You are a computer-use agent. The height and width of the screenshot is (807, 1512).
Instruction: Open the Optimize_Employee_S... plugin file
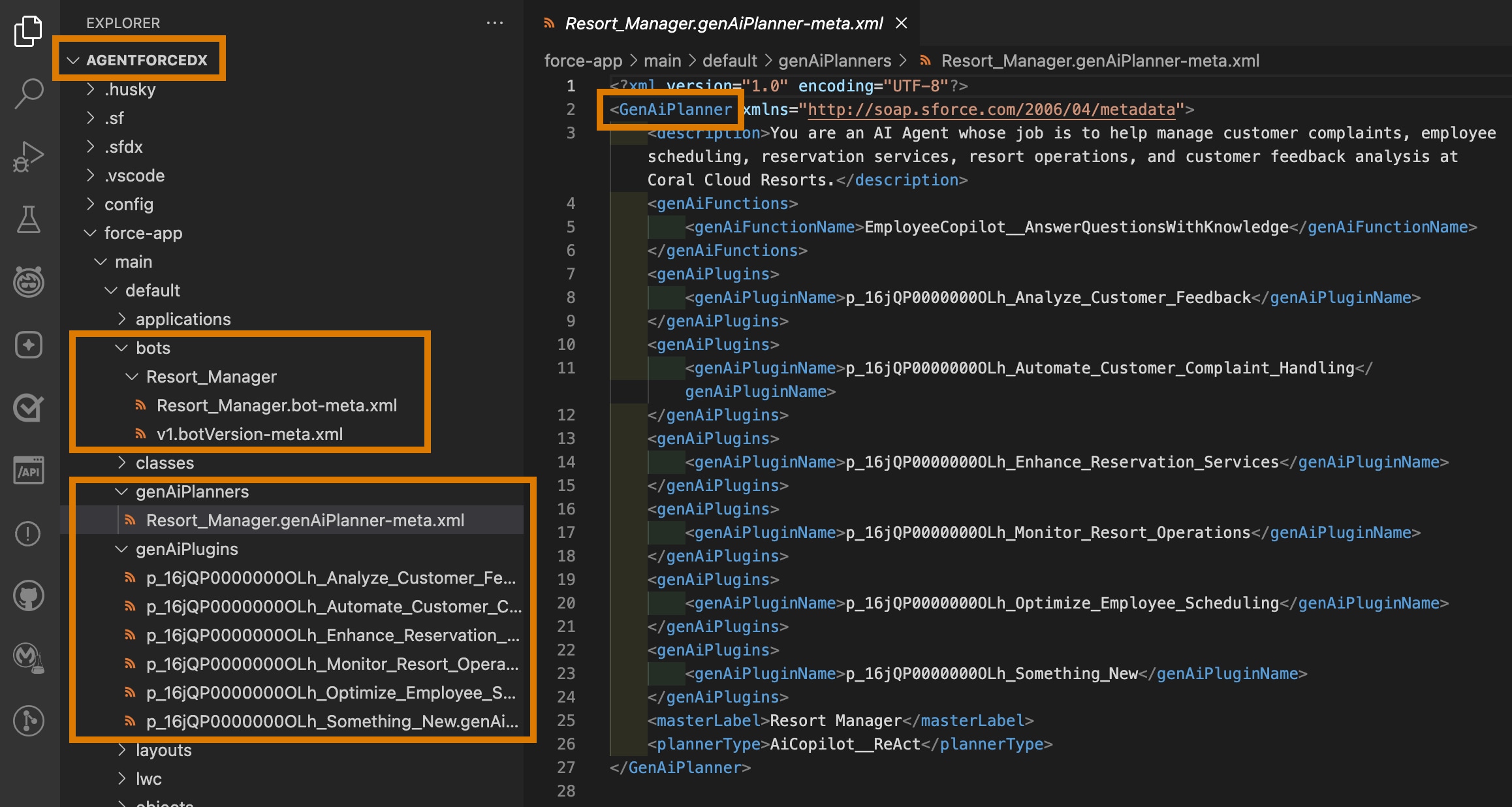331,693
